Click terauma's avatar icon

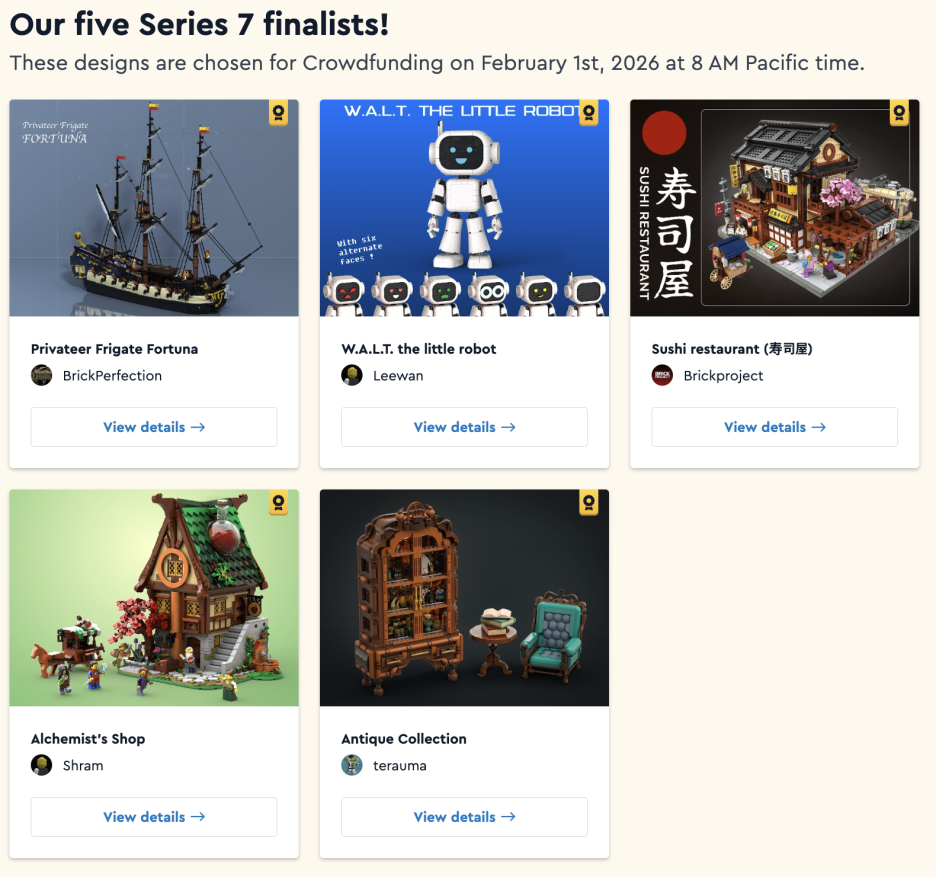coord(352,765)
